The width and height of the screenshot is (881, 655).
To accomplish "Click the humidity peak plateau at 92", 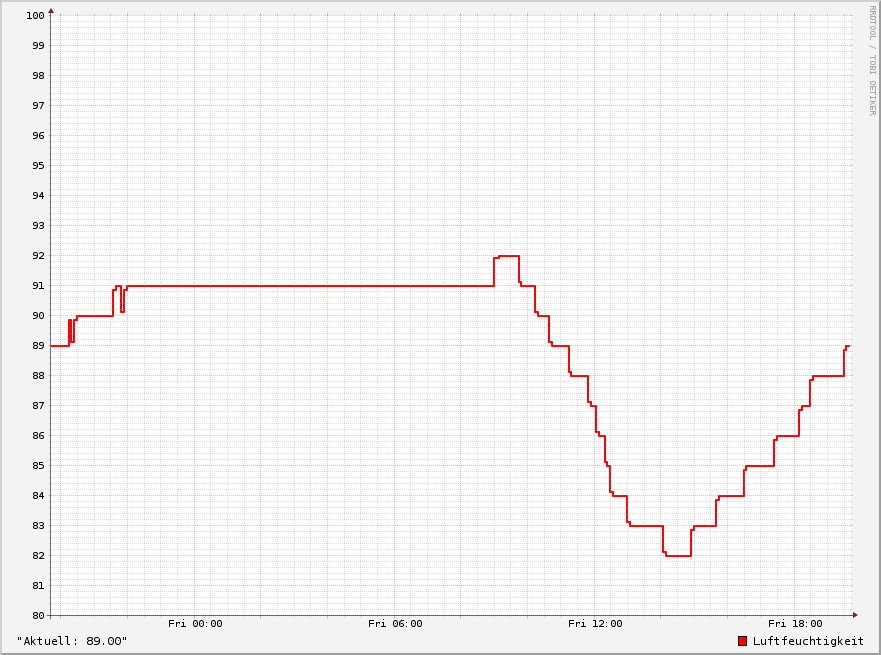I will coord(508,256).
